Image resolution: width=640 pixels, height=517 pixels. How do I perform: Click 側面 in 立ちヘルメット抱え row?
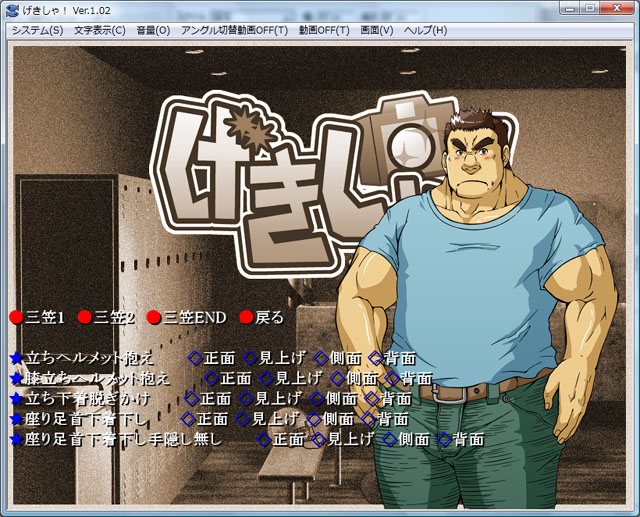point(338,358)
